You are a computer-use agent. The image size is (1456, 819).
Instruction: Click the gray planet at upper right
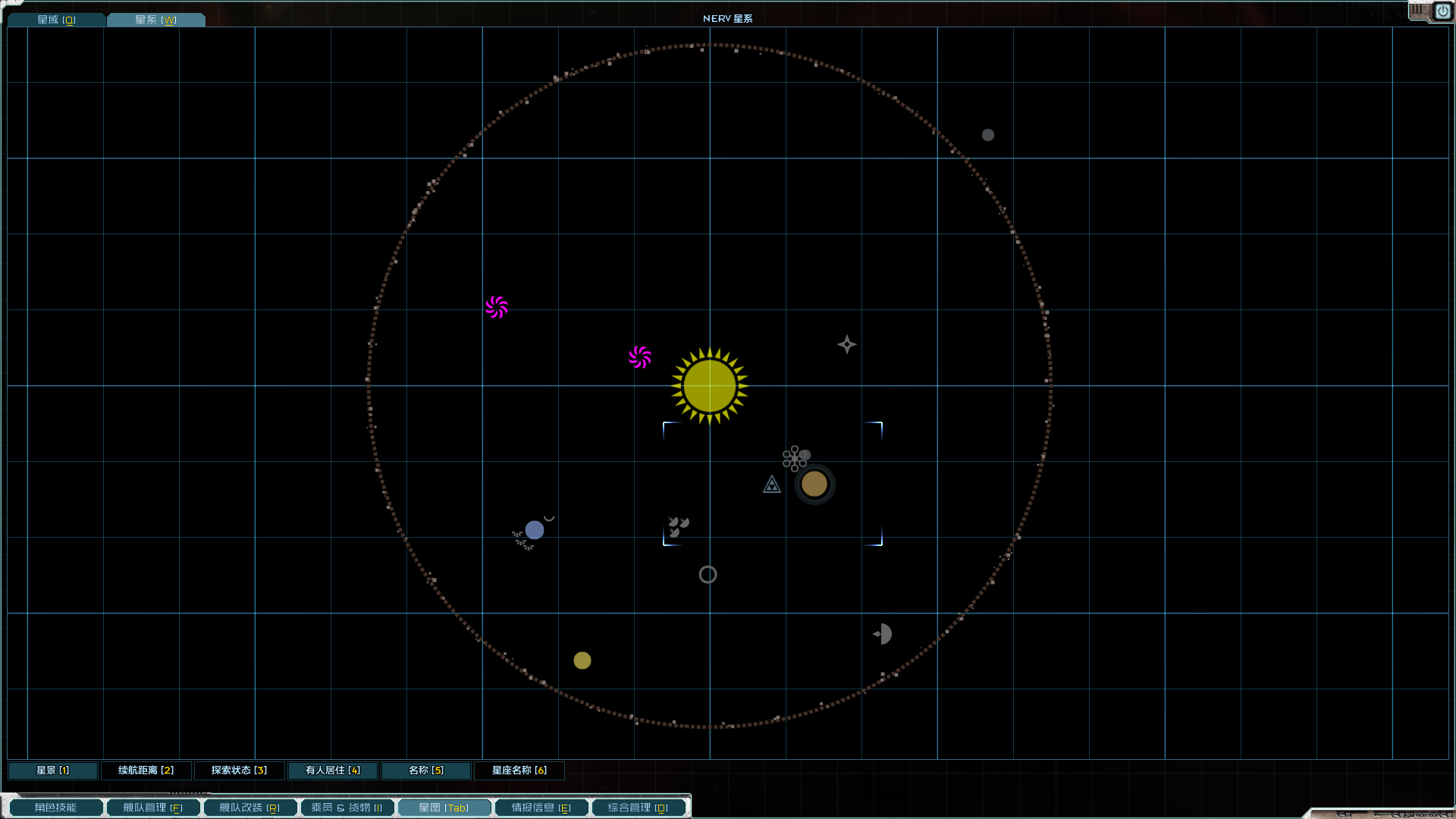[x=988, y=135]
